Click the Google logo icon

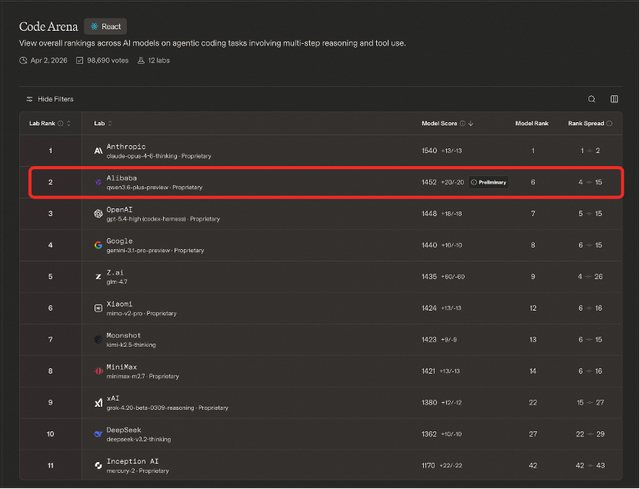[98, 244]
